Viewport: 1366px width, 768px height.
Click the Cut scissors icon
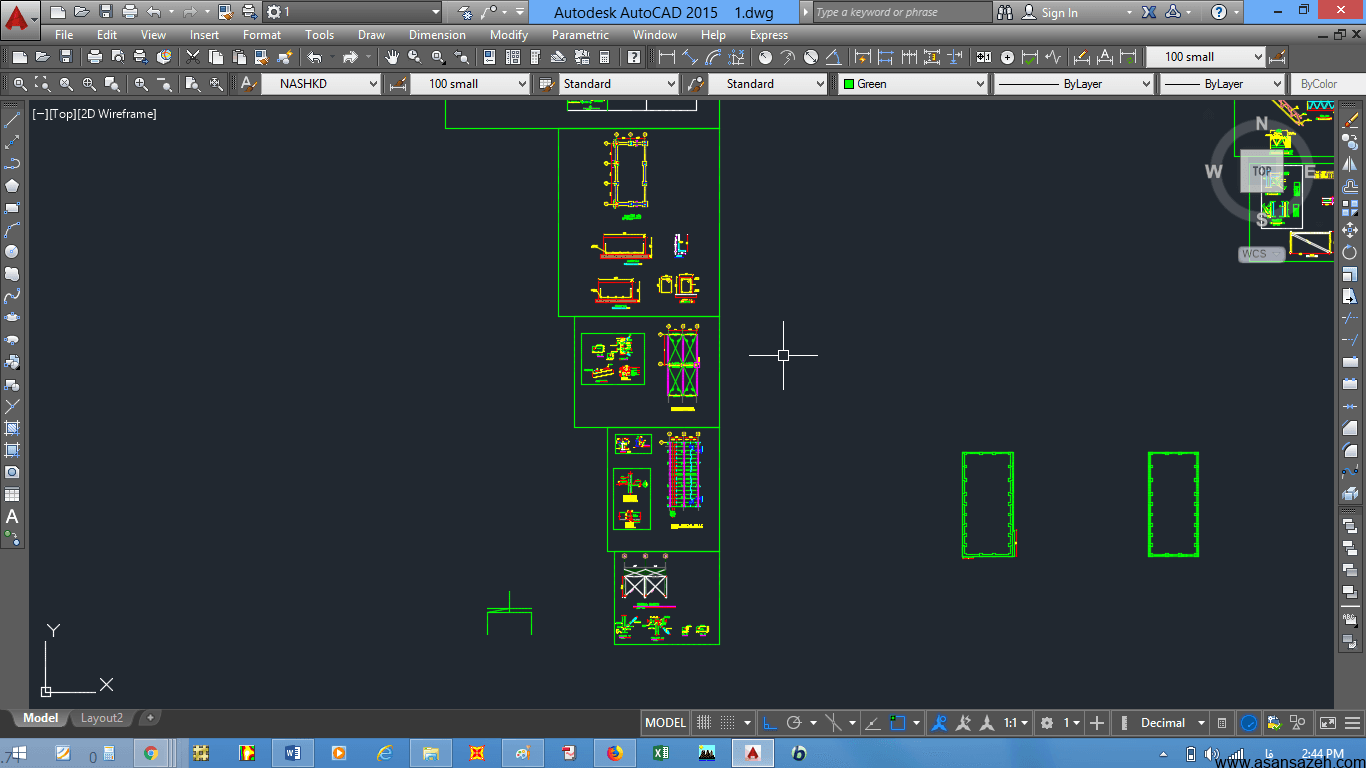pos(193,57)
